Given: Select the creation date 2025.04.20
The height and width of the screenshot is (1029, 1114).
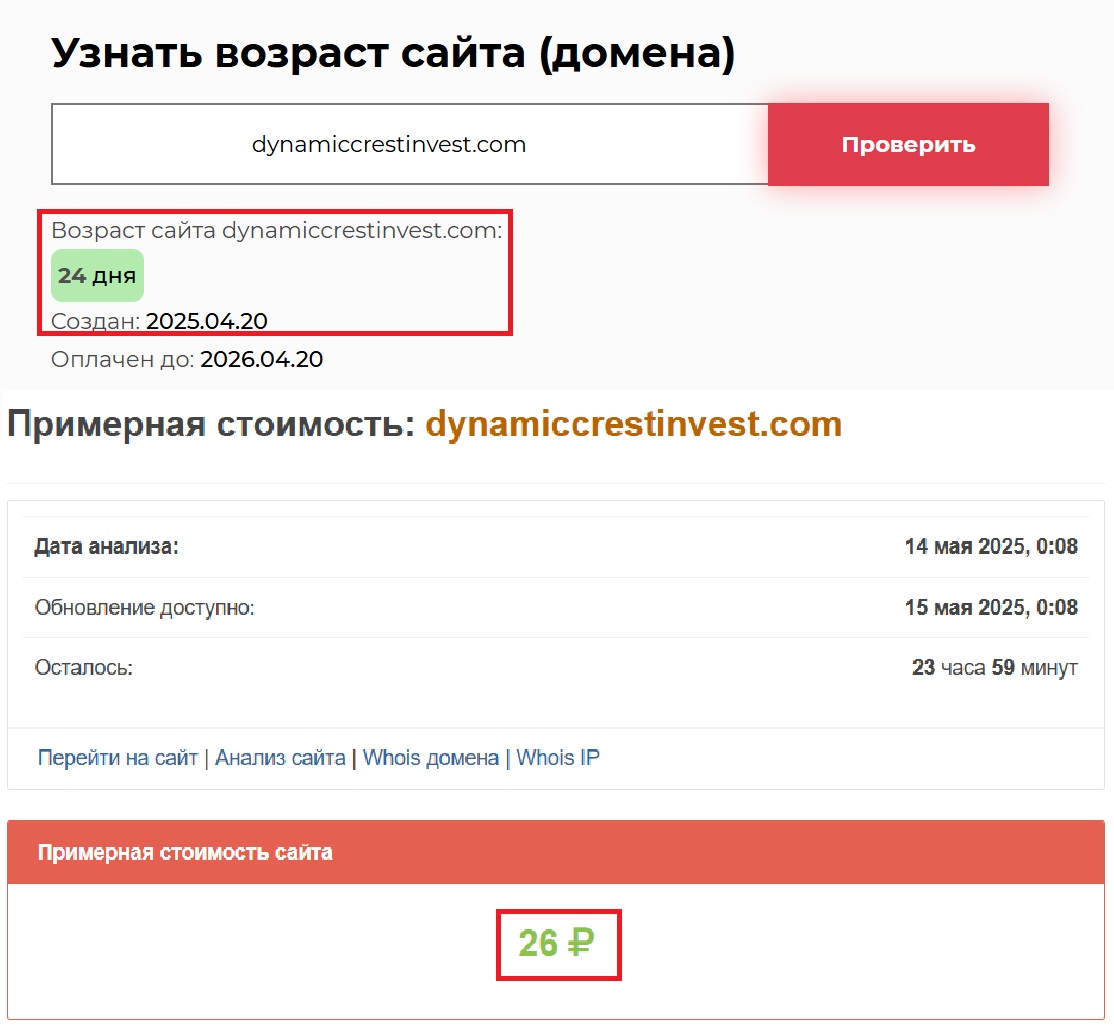Looking at the screenshot, I should pos(207,321).
